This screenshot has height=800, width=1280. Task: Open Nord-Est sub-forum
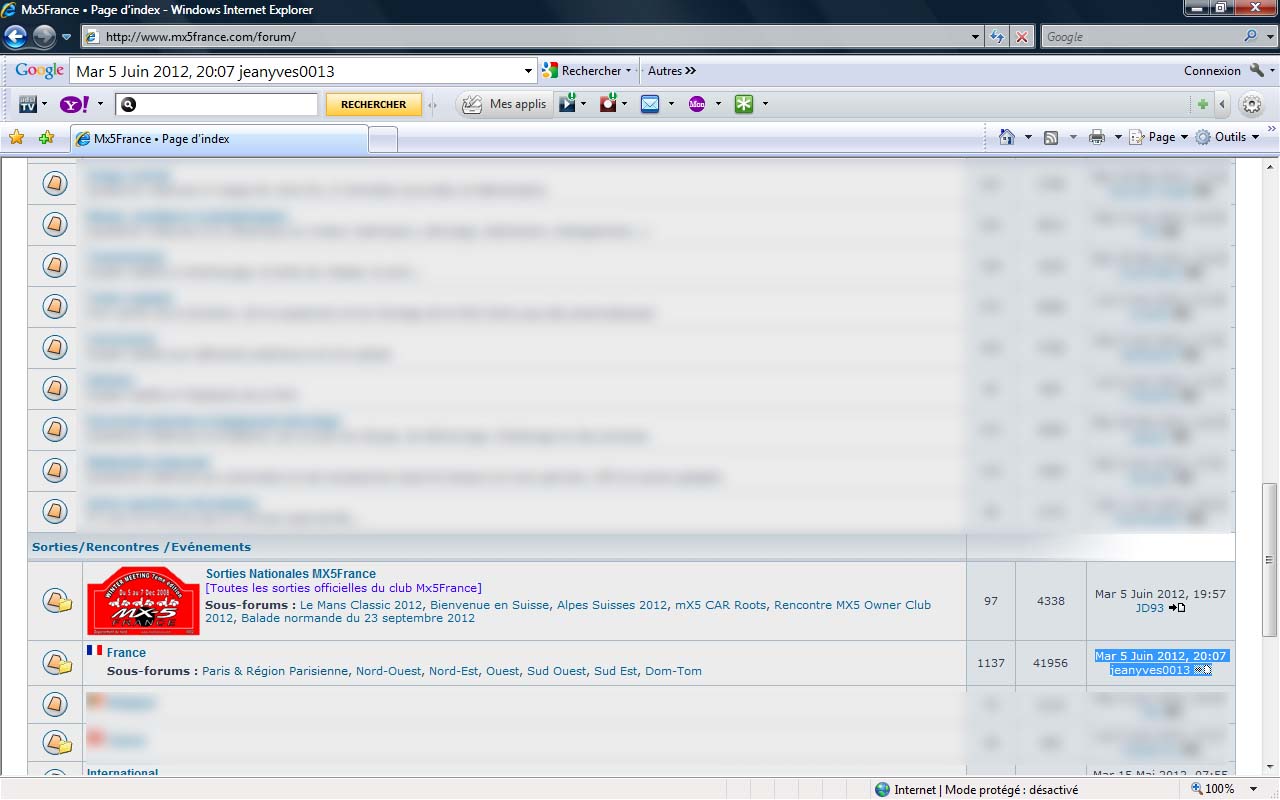454,671
